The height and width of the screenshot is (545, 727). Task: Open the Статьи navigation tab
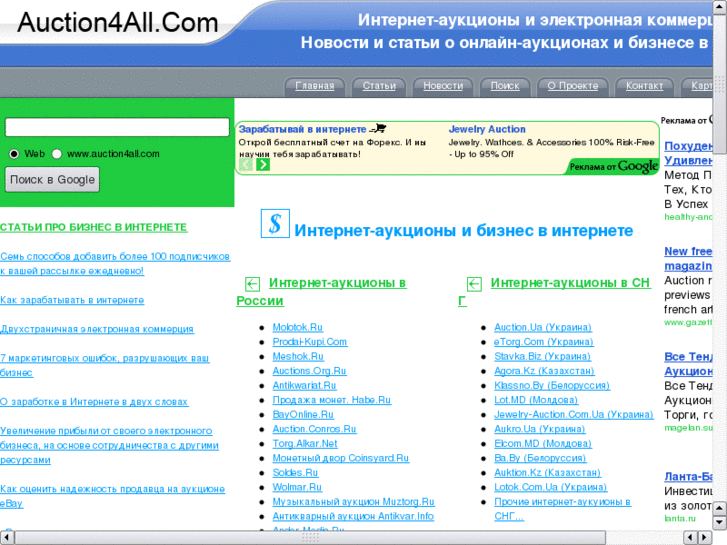tap(379, 86)
